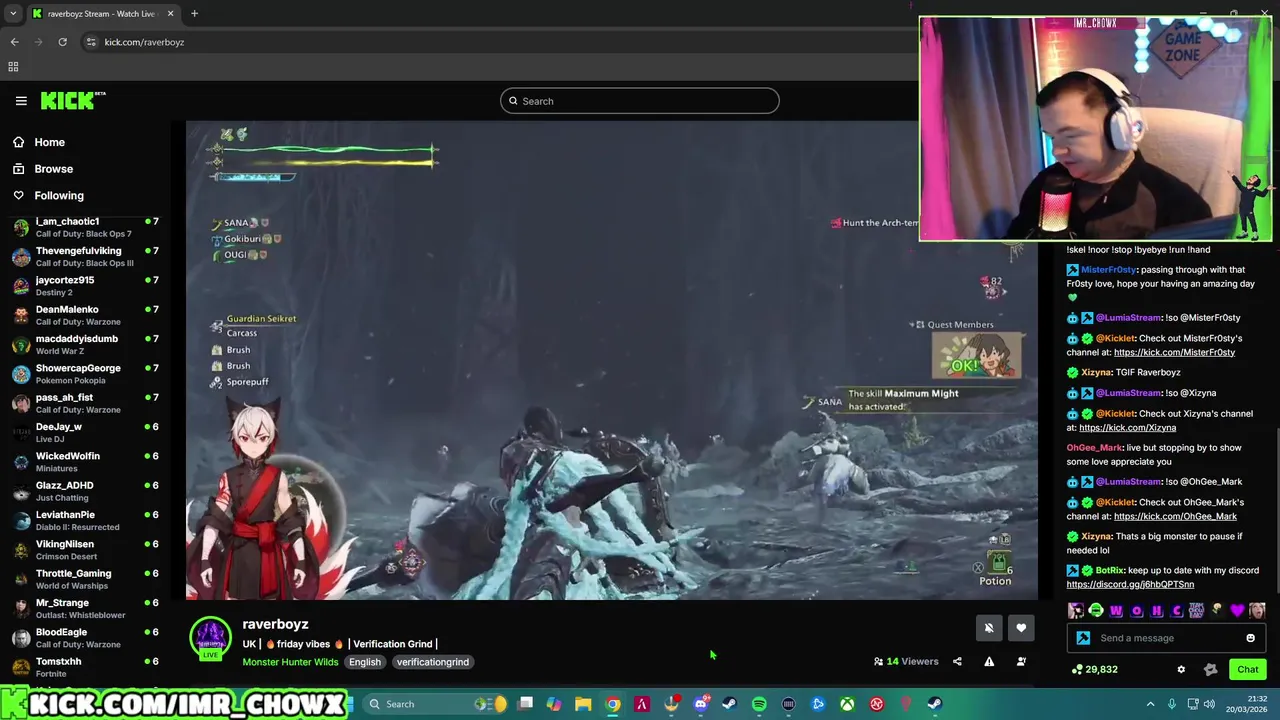Insert the purple C emote
Image resolution: width=1280 pixels, height=720 pixels.
coord(1177,610)
